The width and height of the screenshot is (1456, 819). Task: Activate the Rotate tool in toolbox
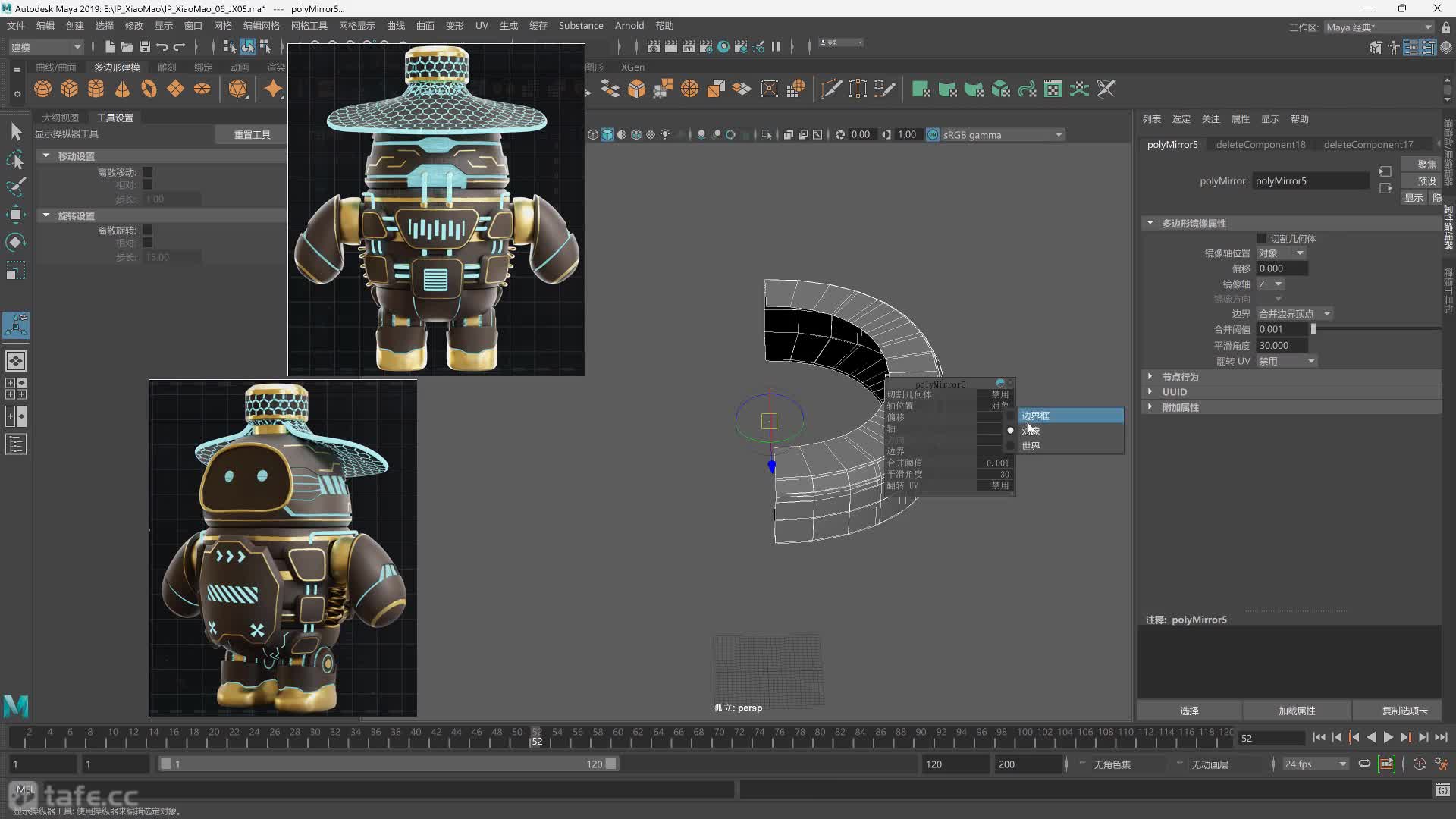[16, 242]
